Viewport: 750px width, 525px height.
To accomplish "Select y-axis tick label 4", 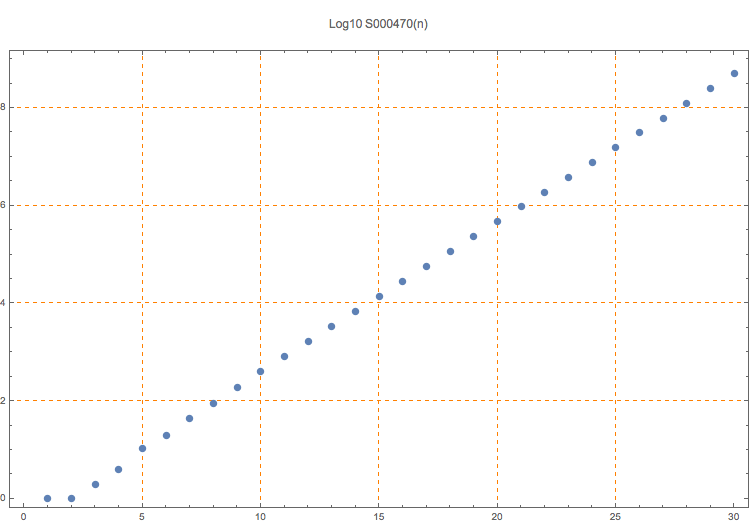I will [4, 302].
